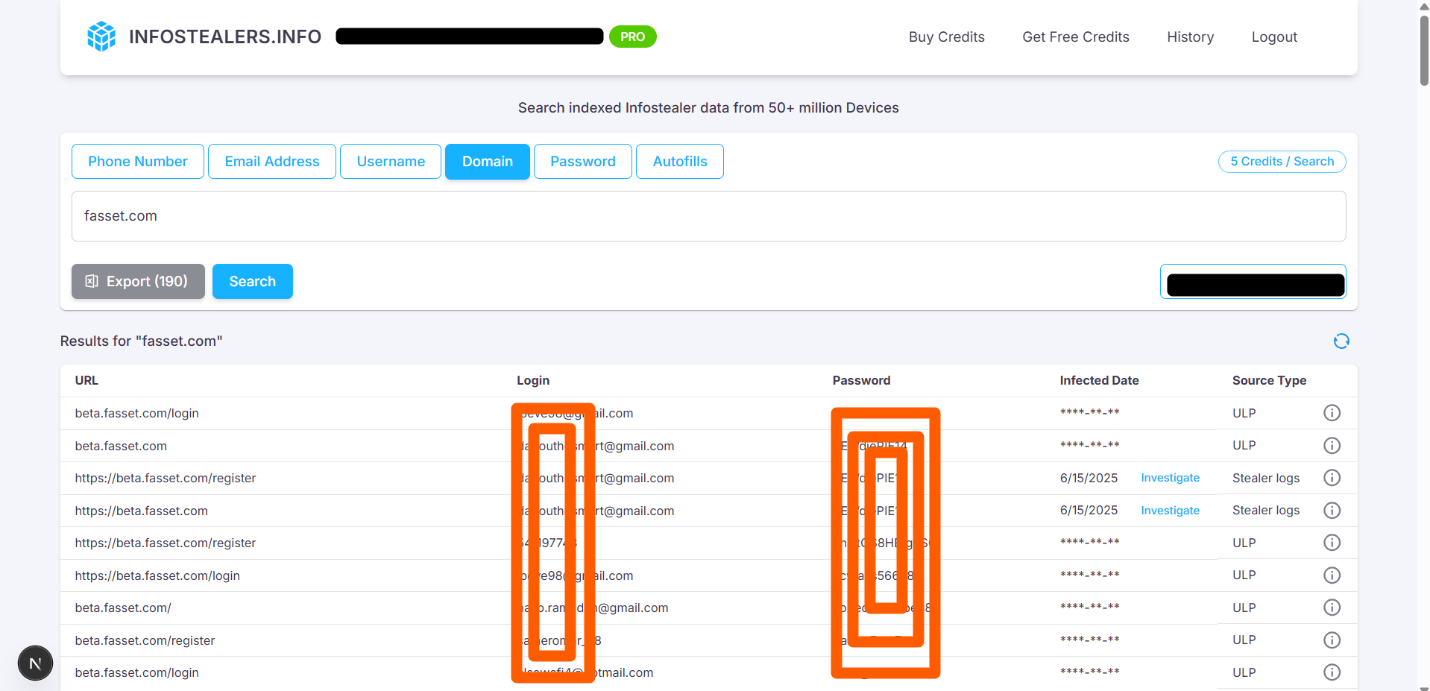
Task: Switch to the Email Address search tab
Action: [x=272, y=161]
